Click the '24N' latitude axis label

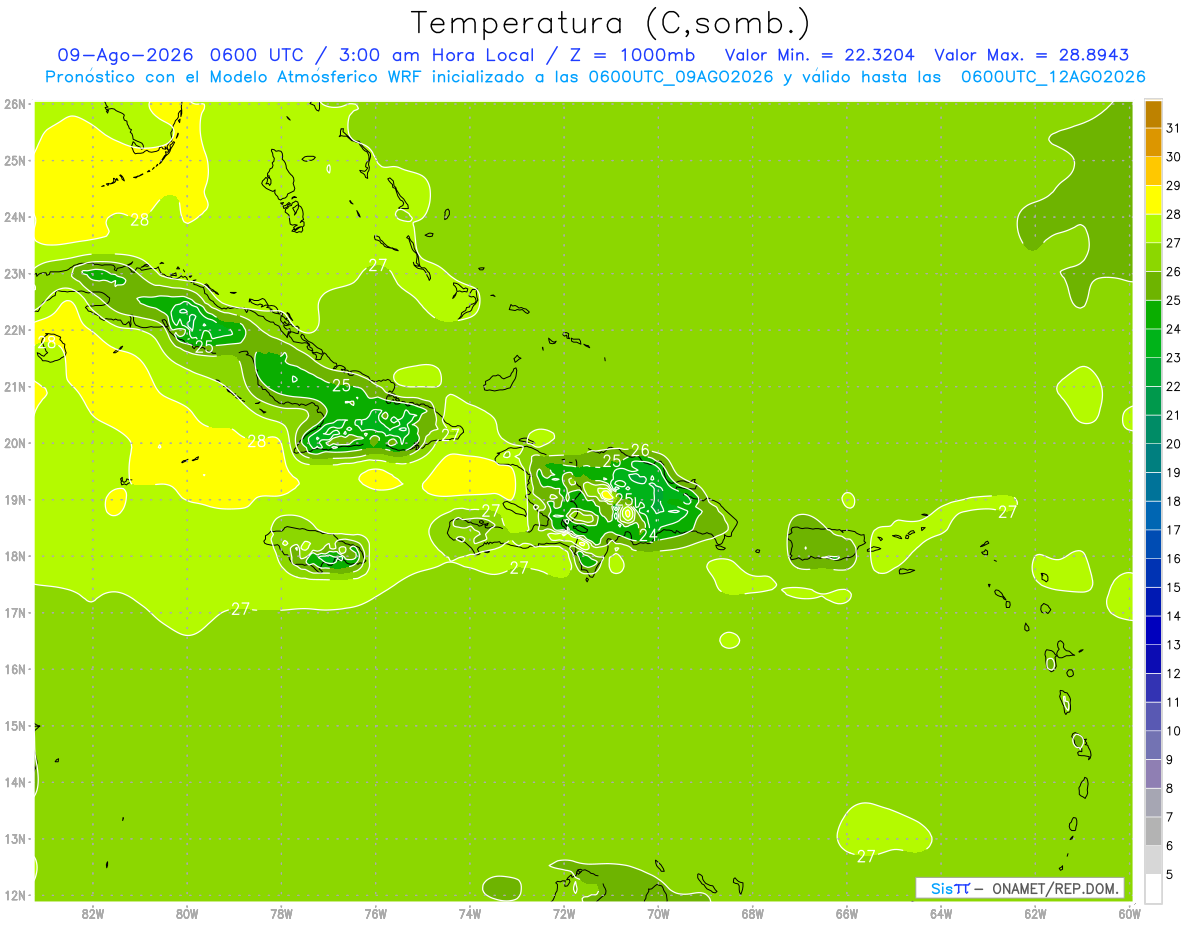pyautogui.click(x=14, y=217)
